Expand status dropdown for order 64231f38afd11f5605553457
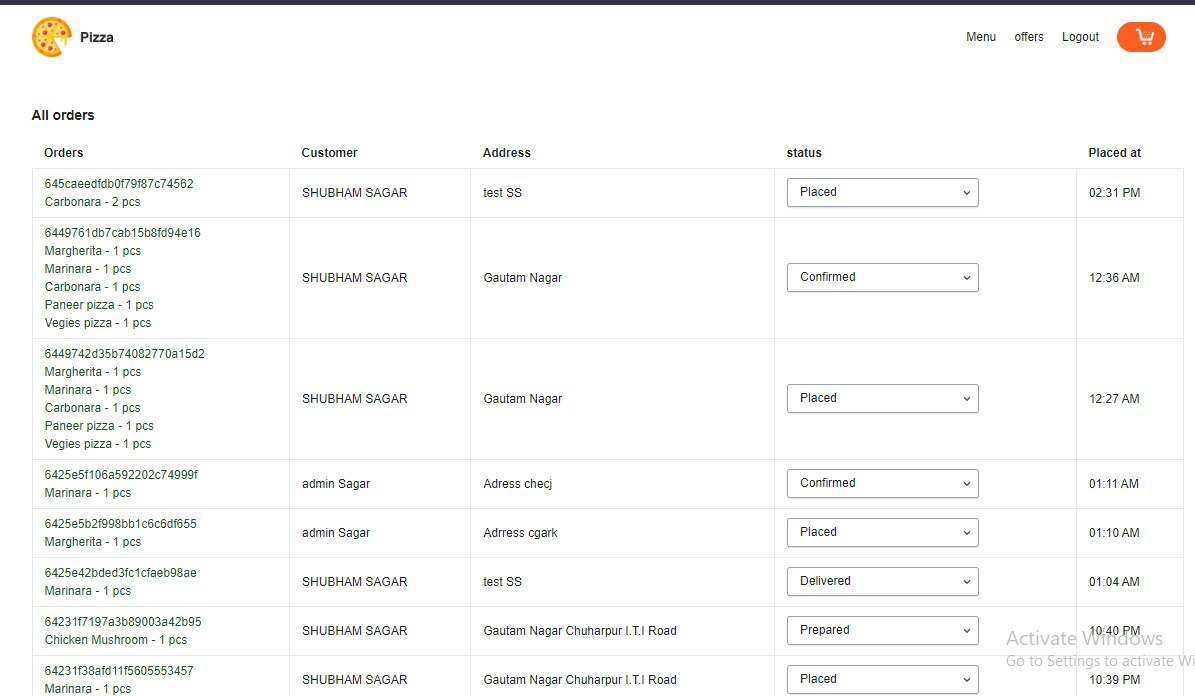 pyautogui.click(x=883, y=679)
